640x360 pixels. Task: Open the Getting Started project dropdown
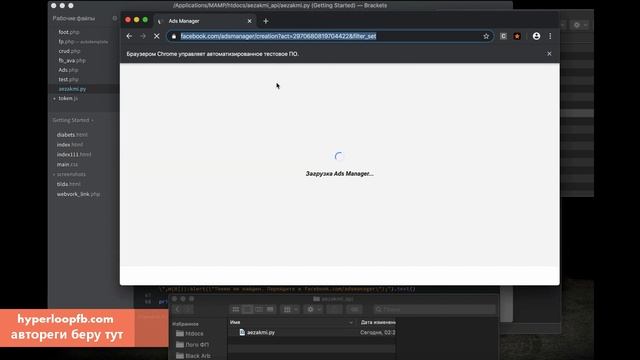click(x=73, y=120)
